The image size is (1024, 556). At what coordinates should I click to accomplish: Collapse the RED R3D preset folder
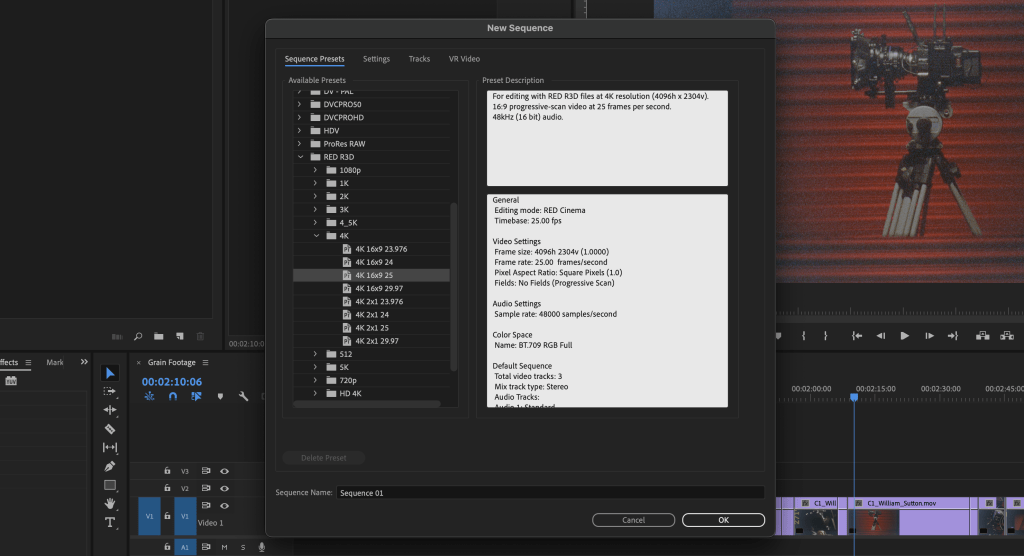pos(300,157)
